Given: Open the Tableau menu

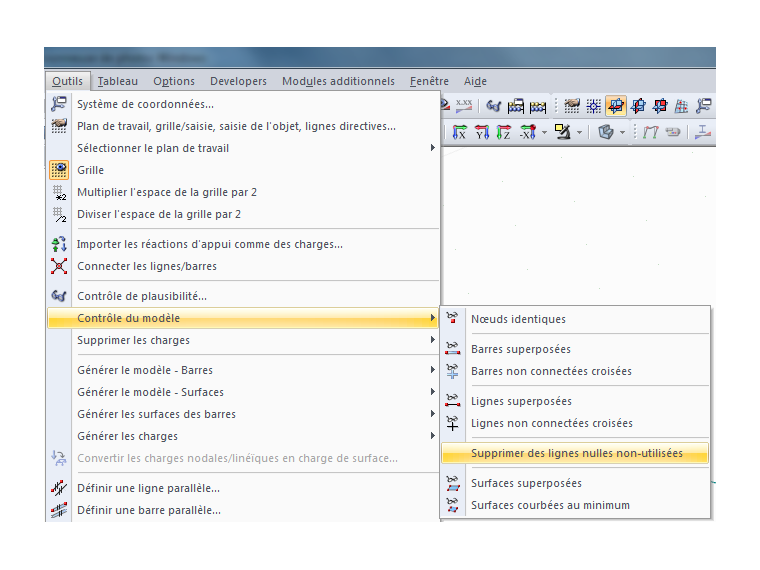Looking at the screenshot, I should point(118,81).
